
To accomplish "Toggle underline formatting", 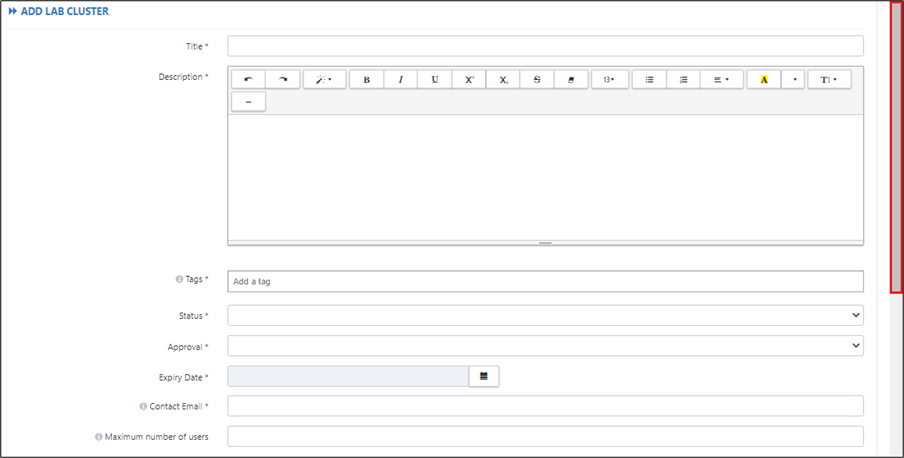I will pos(435,80).
